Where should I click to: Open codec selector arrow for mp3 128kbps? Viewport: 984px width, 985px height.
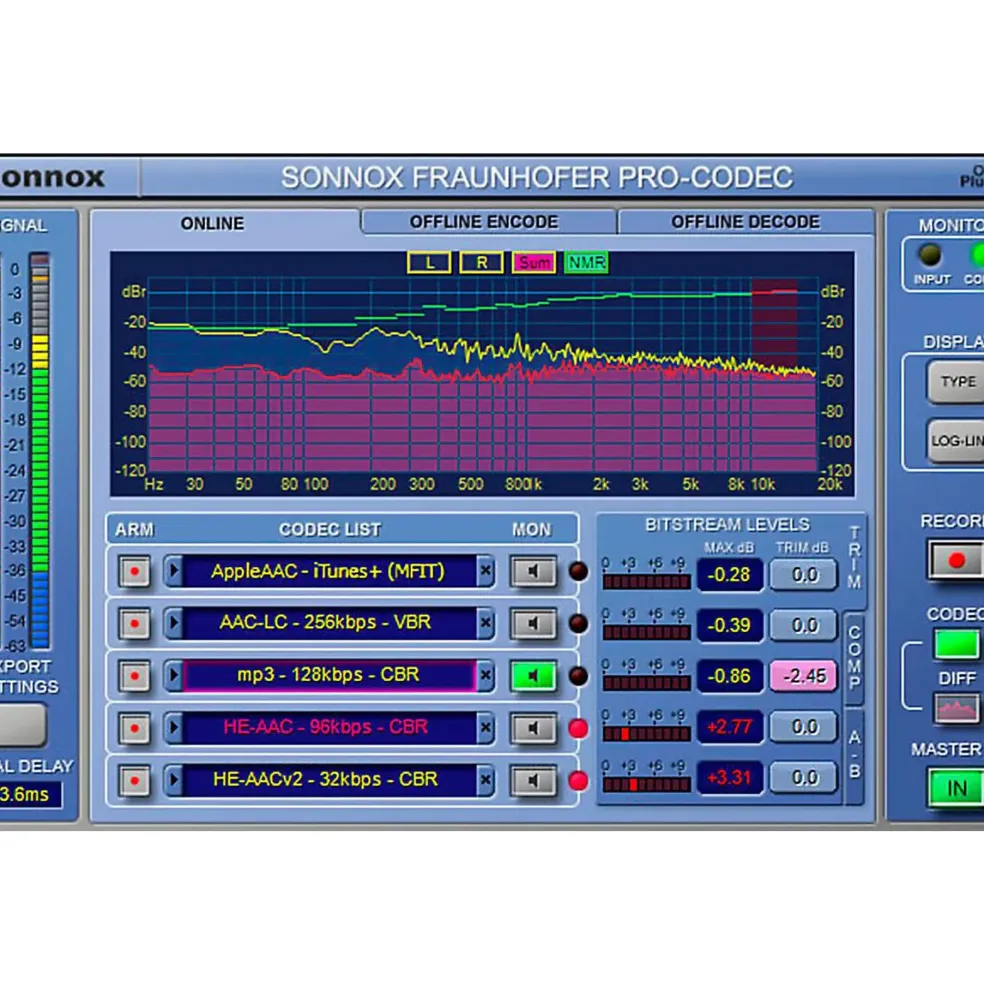click(x=173, y=675)
